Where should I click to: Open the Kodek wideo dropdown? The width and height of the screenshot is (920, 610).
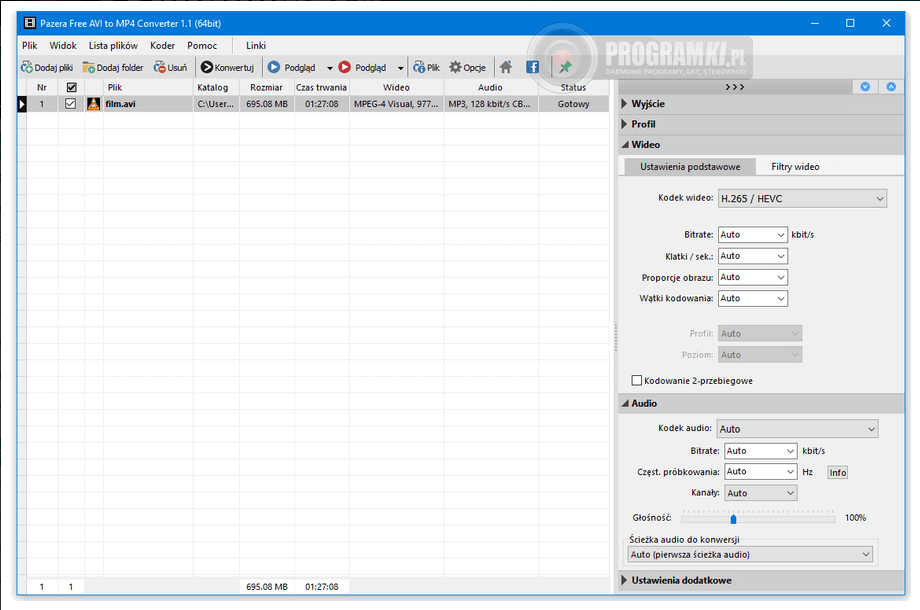[x=803, y=199]
